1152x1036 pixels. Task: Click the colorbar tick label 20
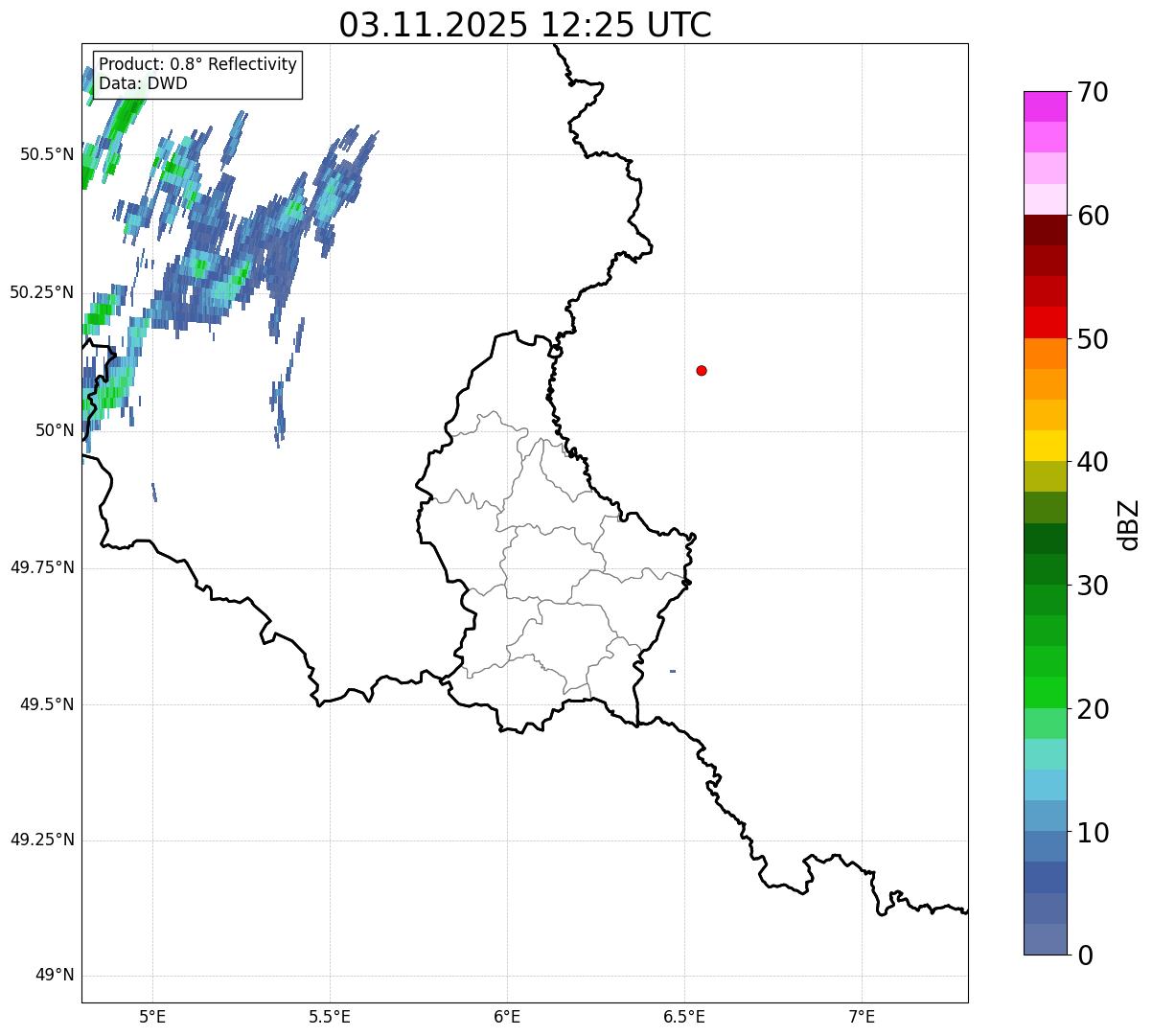click(1093, 709)
